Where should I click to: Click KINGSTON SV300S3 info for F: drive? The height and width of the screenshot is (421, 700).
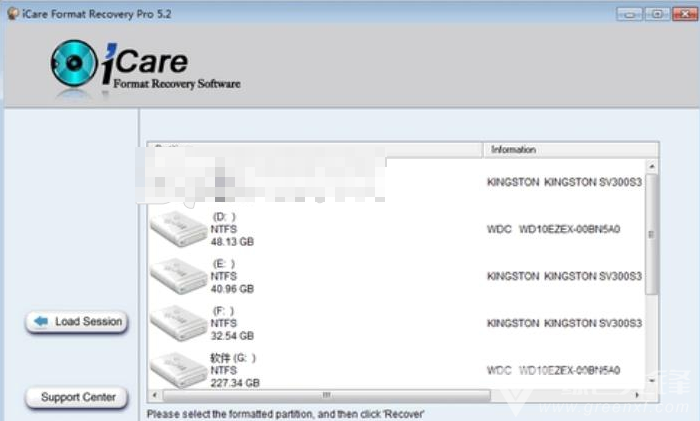tap(564, 323)
